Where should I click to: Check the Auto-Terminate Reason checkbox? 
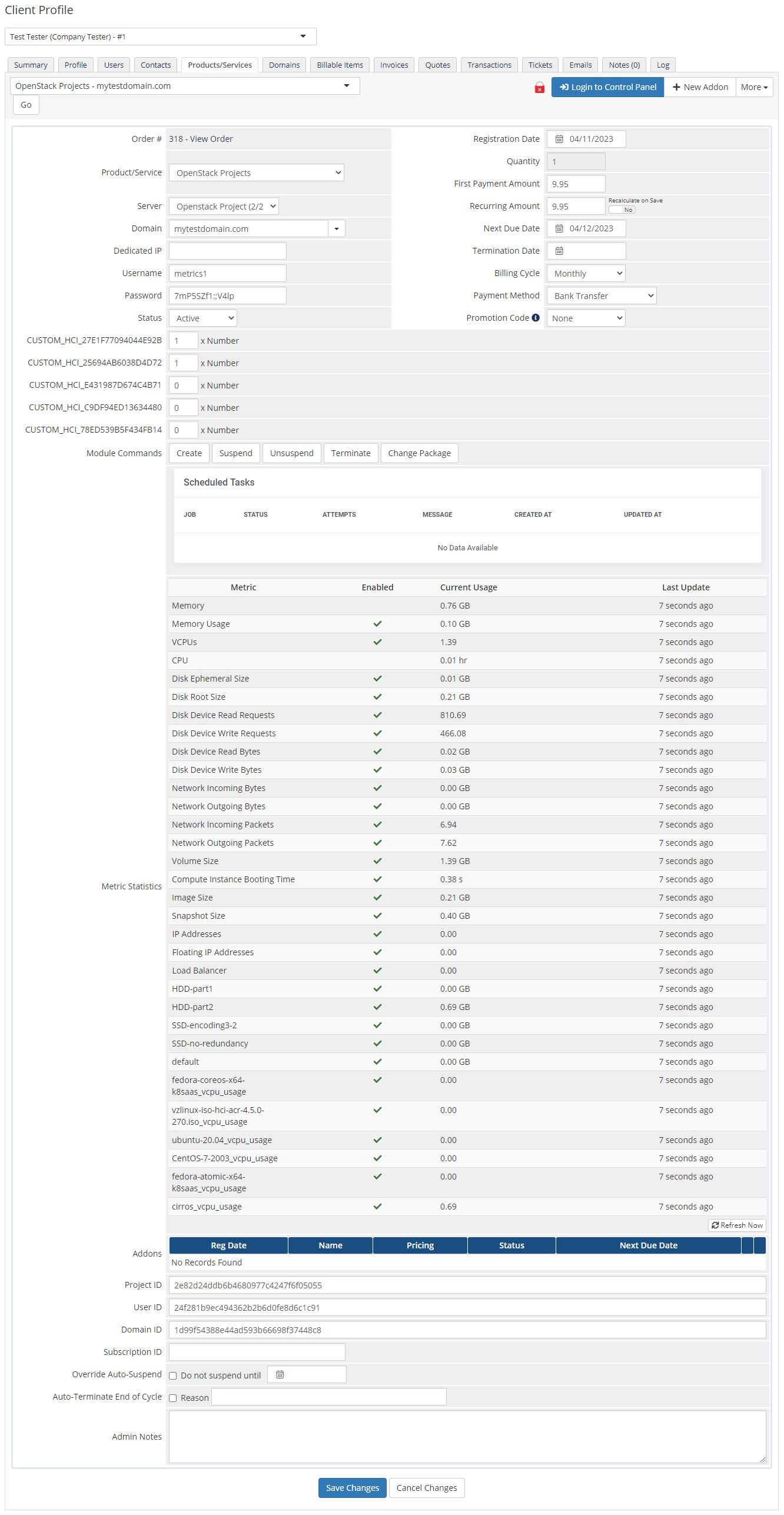click(x=173, y=1398)
